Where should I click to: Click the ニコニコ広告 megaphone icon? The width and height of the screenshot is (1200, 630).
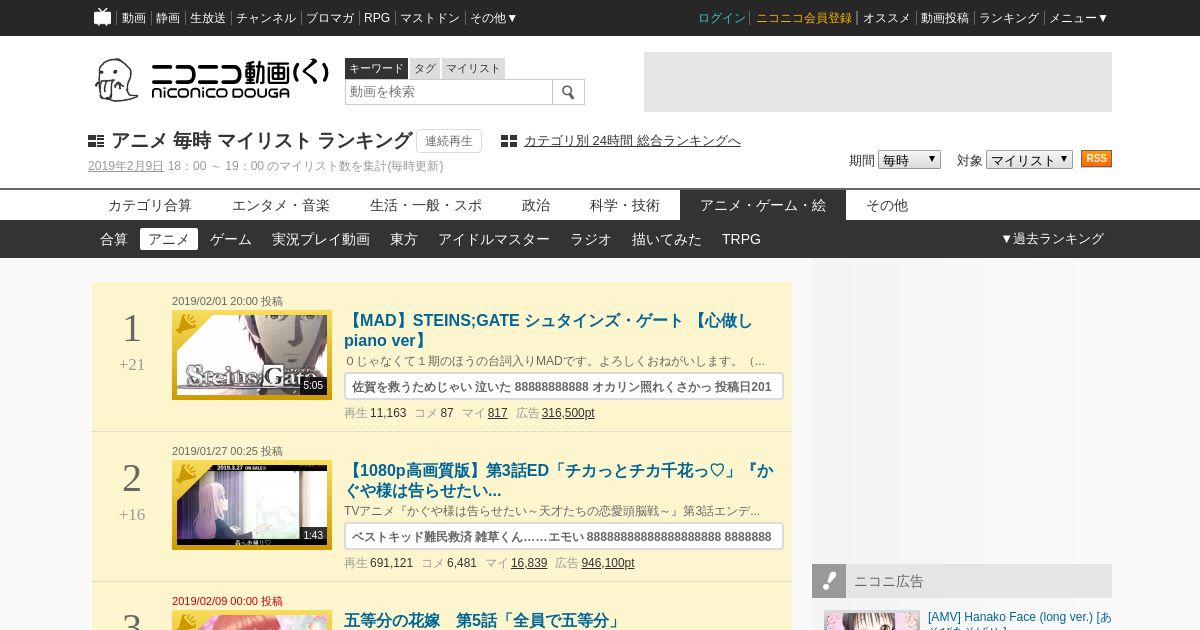click(829, 581)
